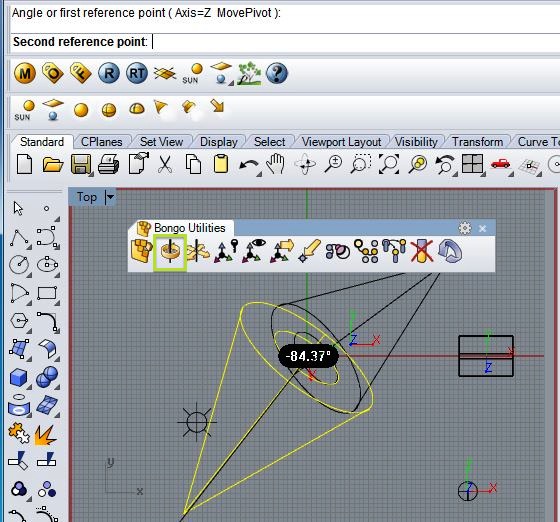Switch to the CPlanes tab
Screen dimensions: 560x522
click(101, 142)
